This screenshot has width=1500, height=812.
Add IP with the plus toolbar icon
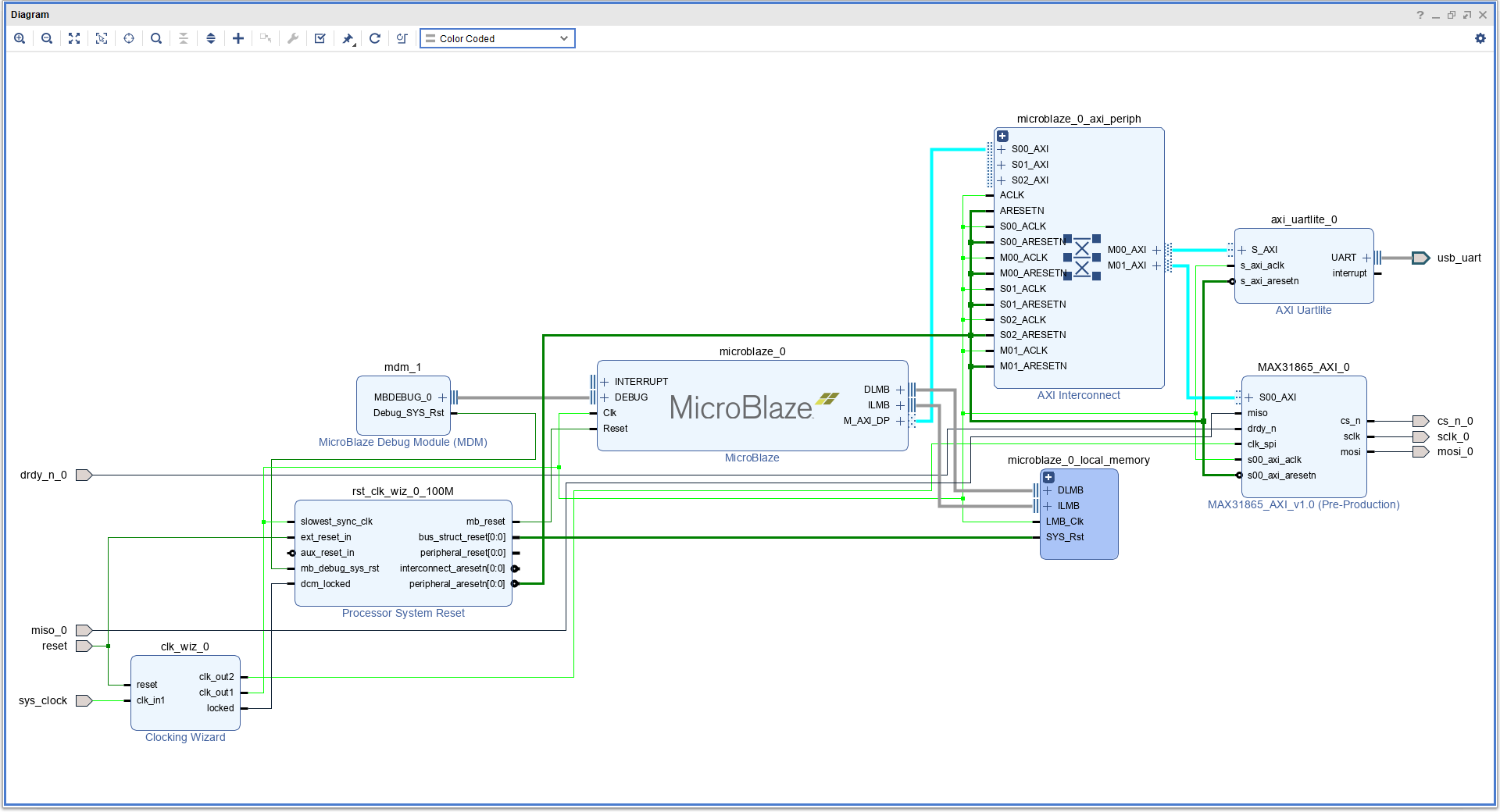(x=238, y=38)
